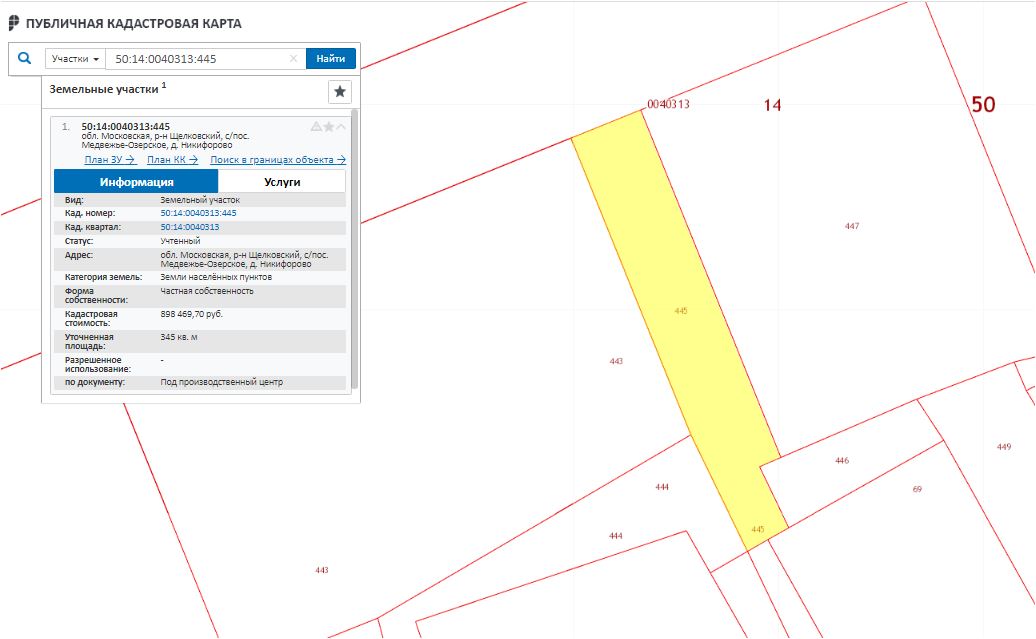Open the План ЗУ link
Viewport: 1036px width, 639px height.
coord(110,160)
